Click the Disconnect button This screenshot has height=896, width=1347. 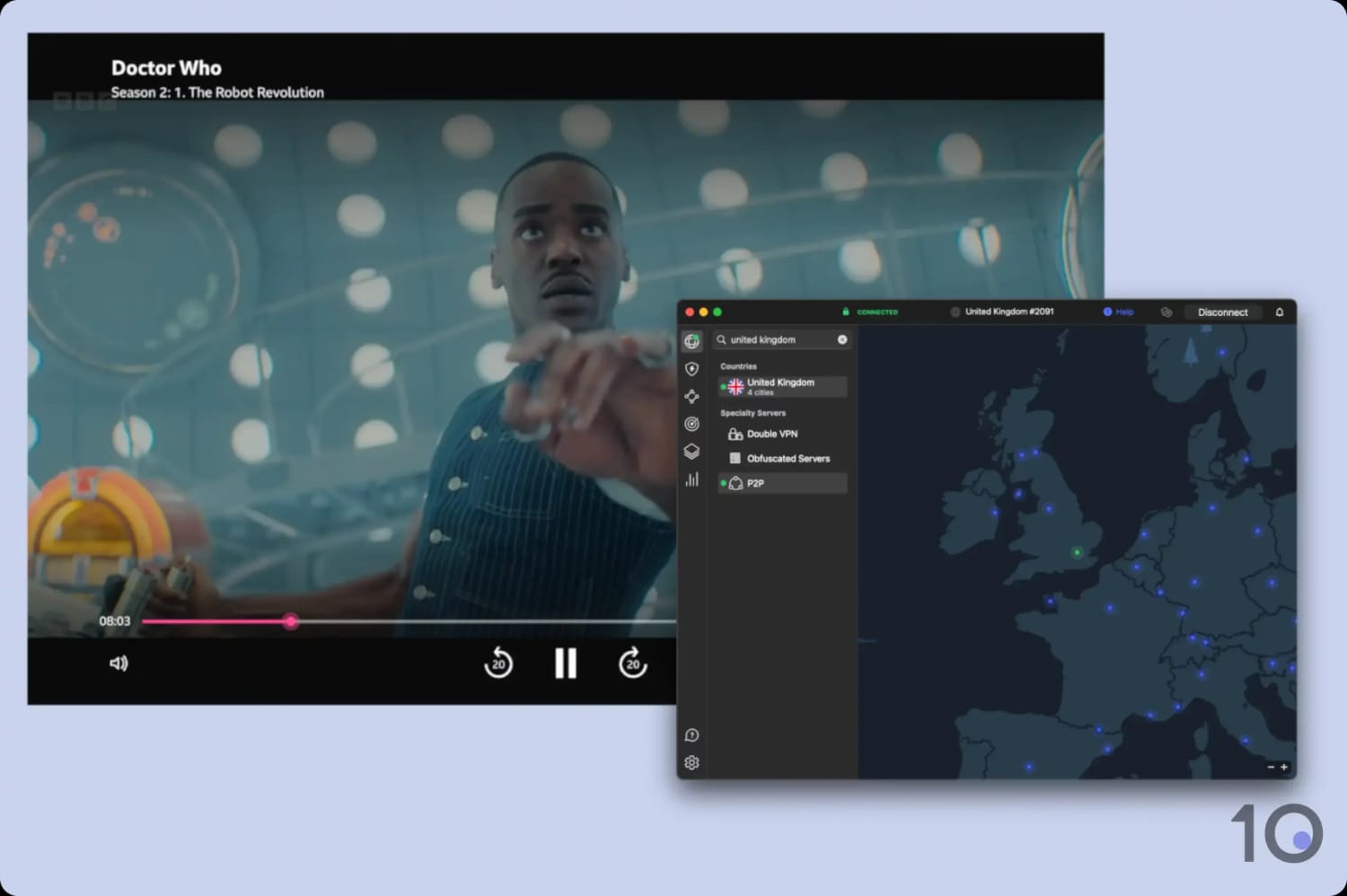pos(1223,312)
